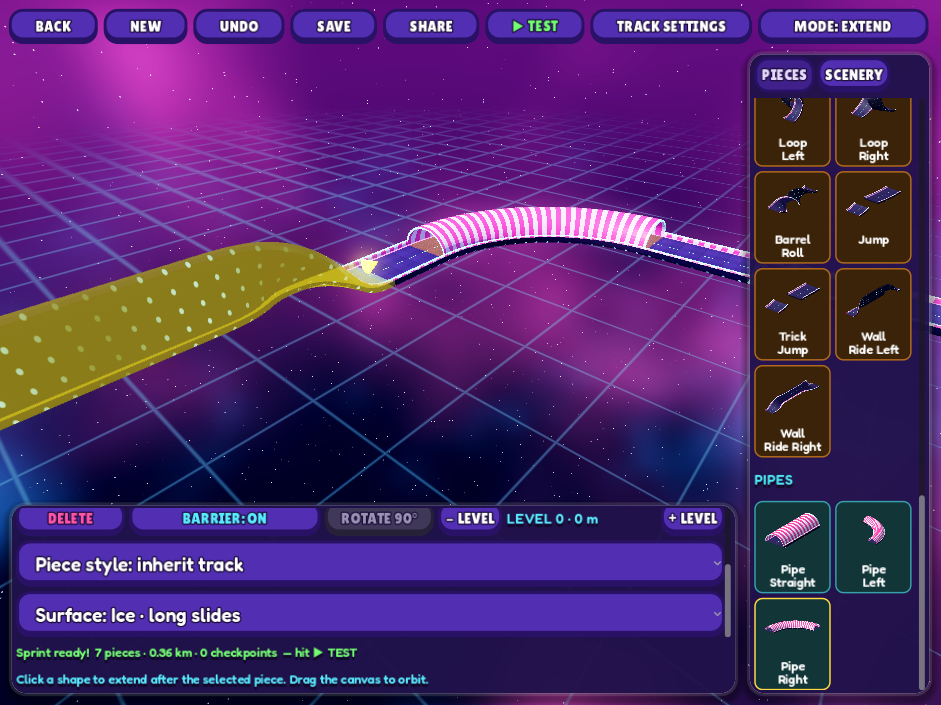Add a Pipe Left piece
The height and width of the screenshot is (705, 941).
pyautogui.click(x=873, y=547)
